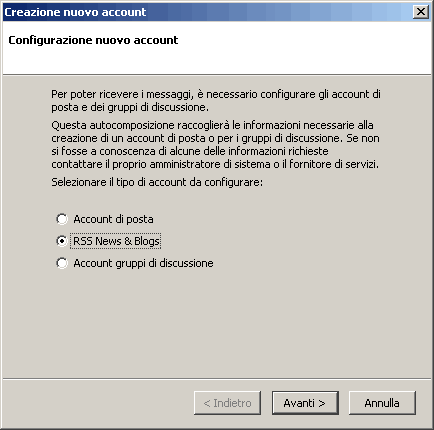Click the 'Account gruppi di discussione' text label
434x430 pixels.
(x=143, y=263)
